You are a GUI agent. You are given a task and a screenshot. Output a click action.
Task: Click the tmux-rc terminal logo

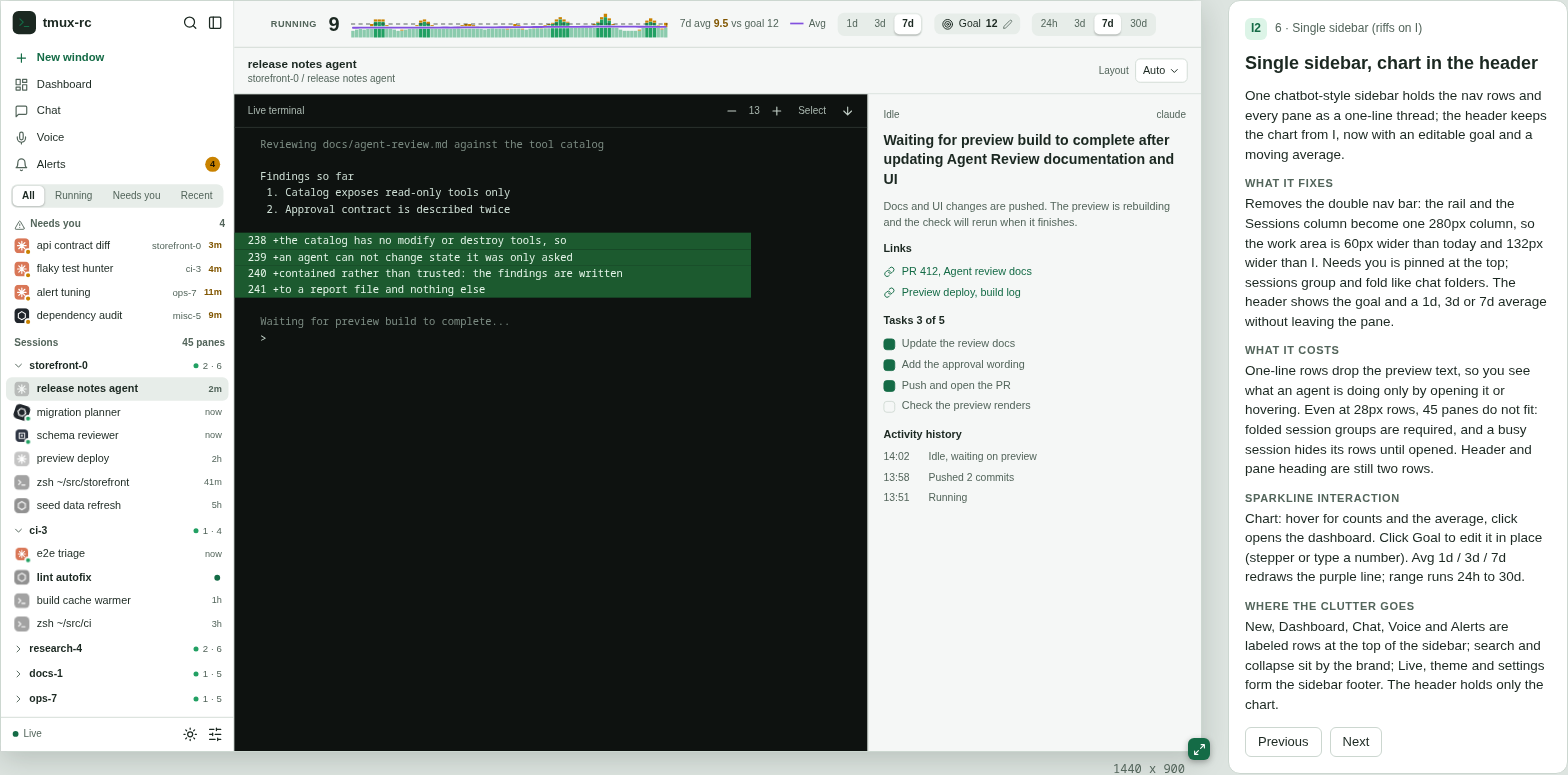coord(24,23)
